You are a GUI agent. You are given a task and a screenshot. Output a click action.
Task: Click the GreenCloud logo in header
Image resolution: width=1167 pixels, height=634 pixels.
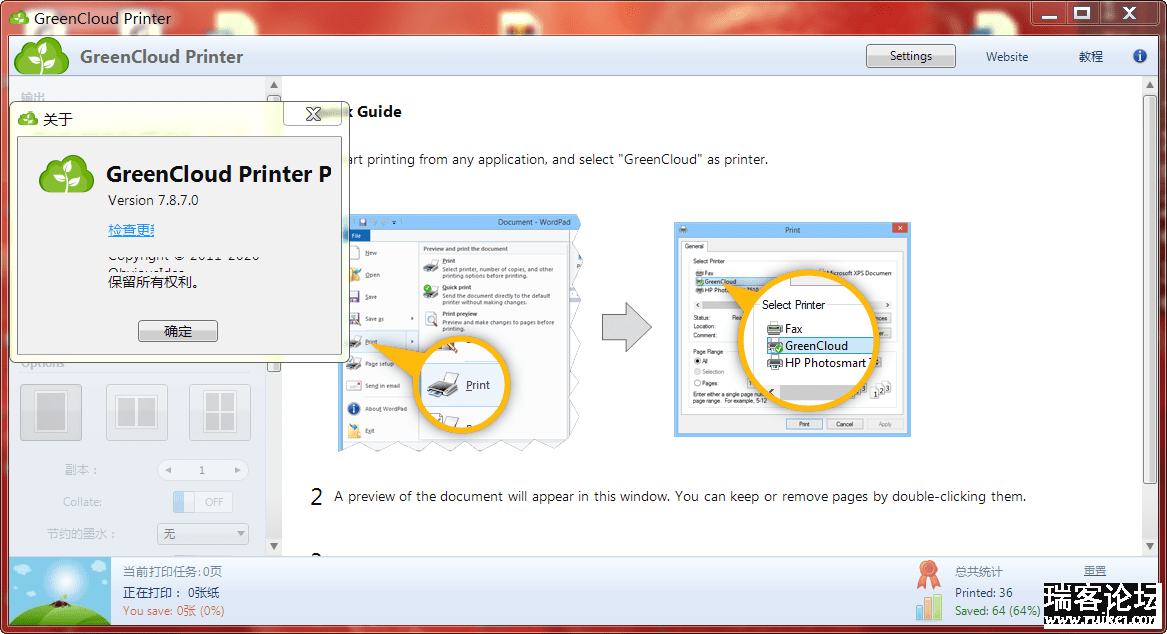42,57
